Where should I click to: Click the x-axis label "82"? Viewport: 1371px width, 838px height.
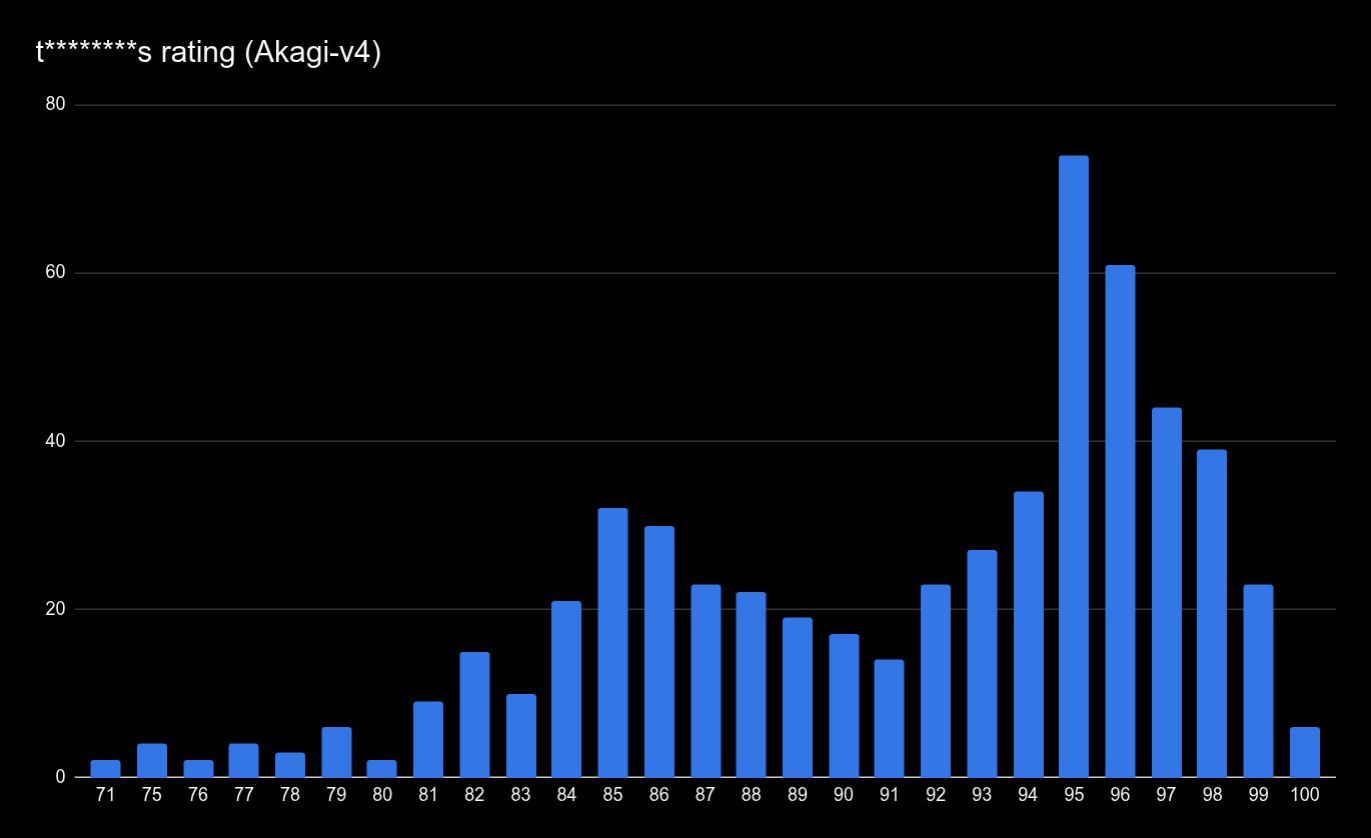pyautogui.click(x=474, y=796)
